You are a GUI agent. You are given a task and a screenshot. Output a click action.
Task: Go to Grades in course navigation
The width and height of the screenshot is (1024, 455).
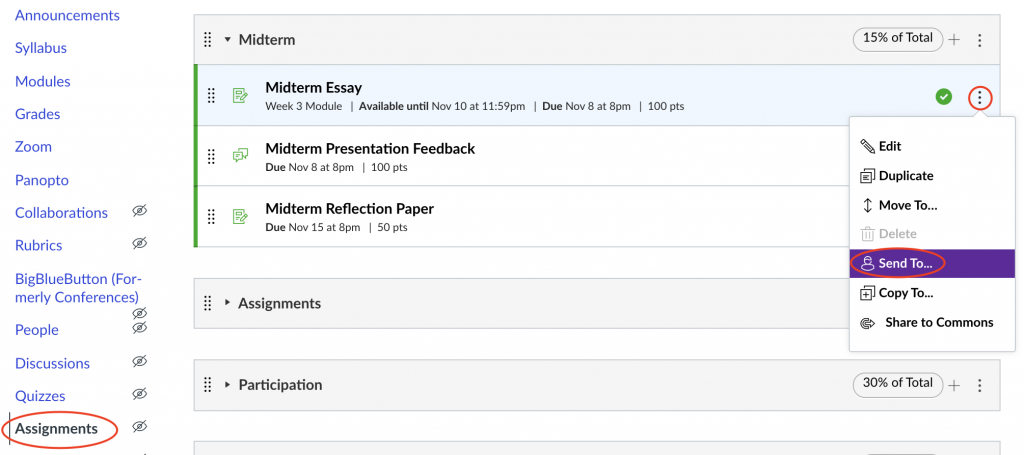click(x=38, y=114)
